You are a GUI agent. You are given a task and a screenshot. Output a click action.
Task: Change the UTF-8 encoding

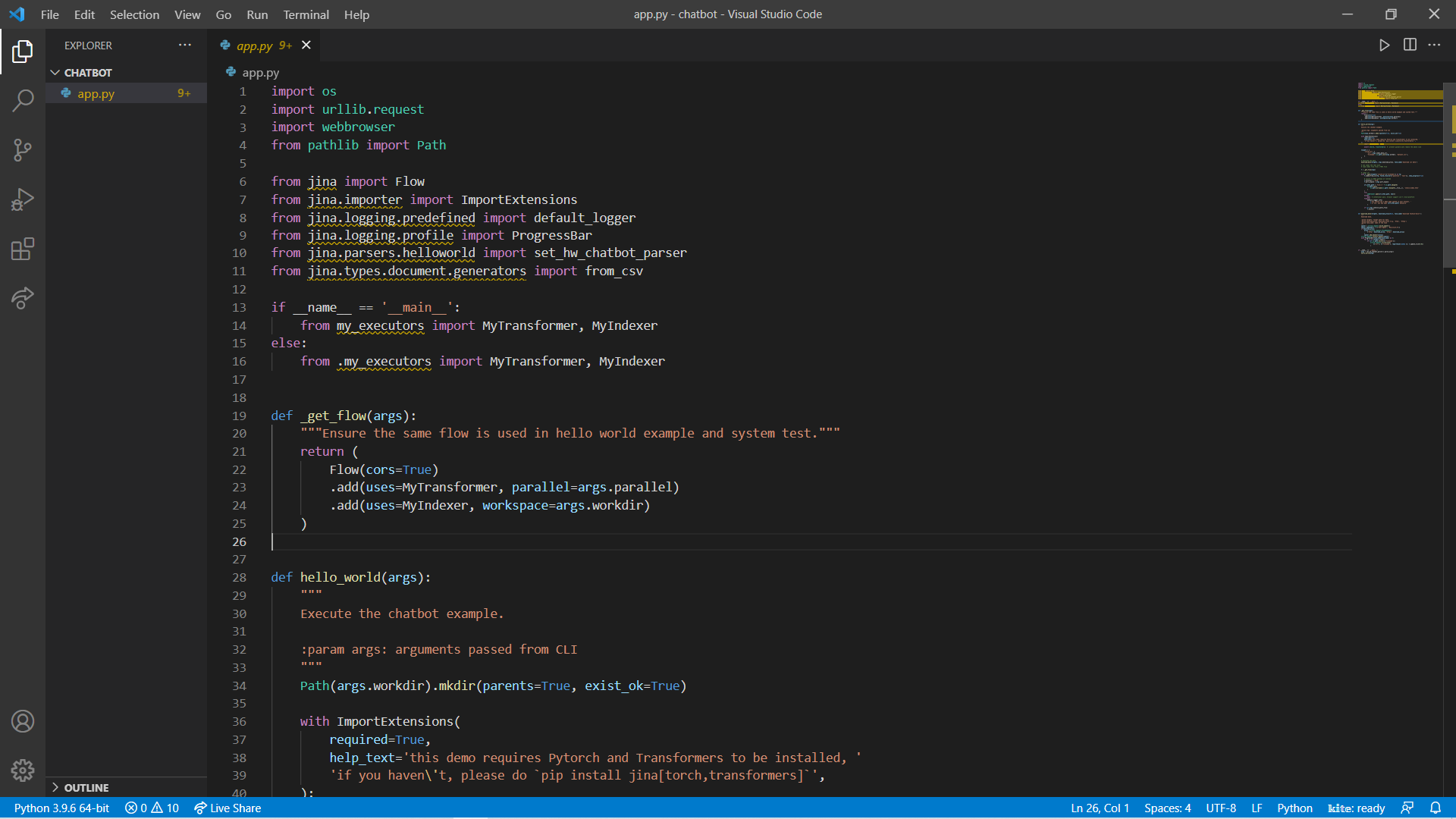coord(1222,808)
